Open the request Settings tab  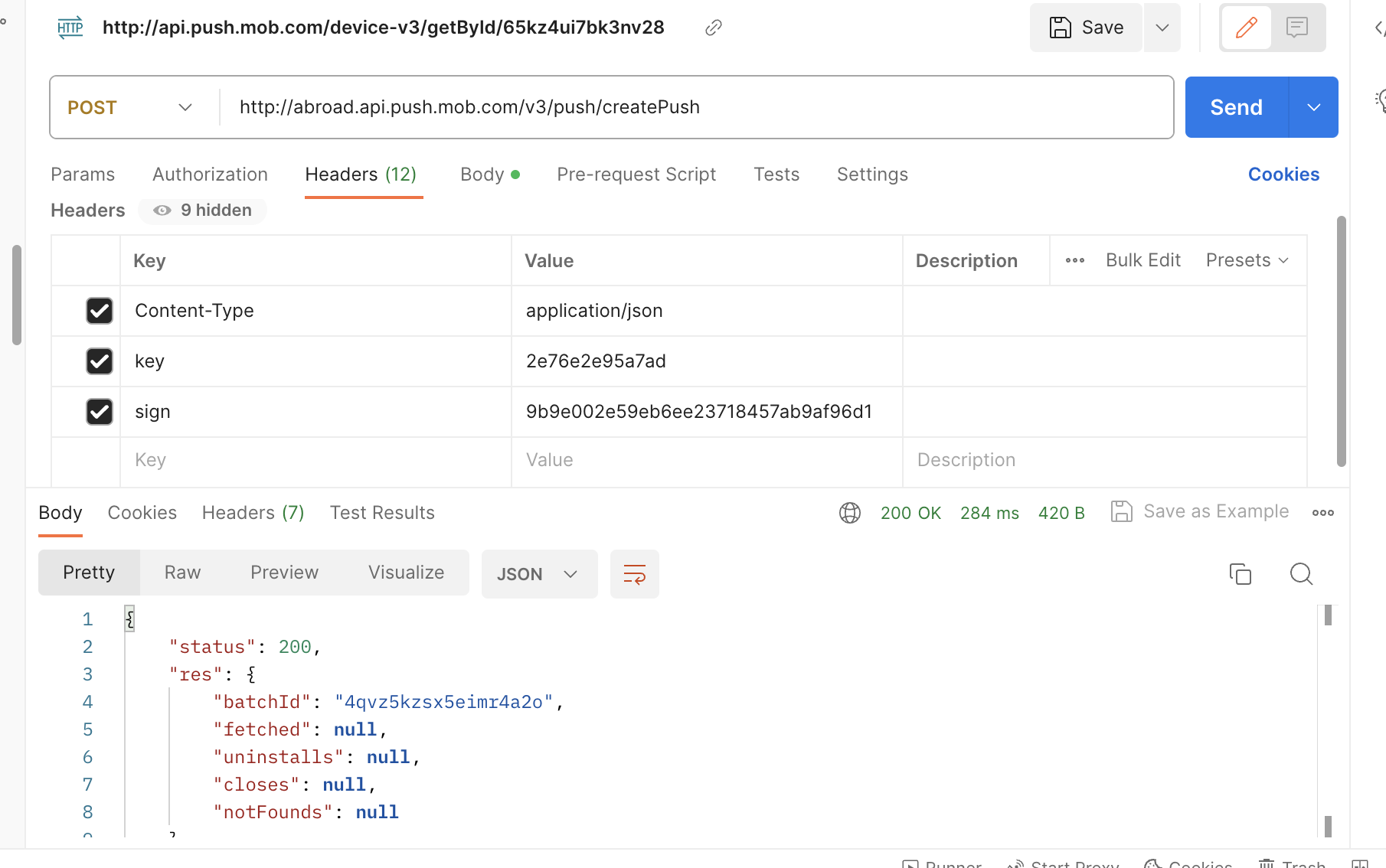pyautogui.click(x=872, y=175)
